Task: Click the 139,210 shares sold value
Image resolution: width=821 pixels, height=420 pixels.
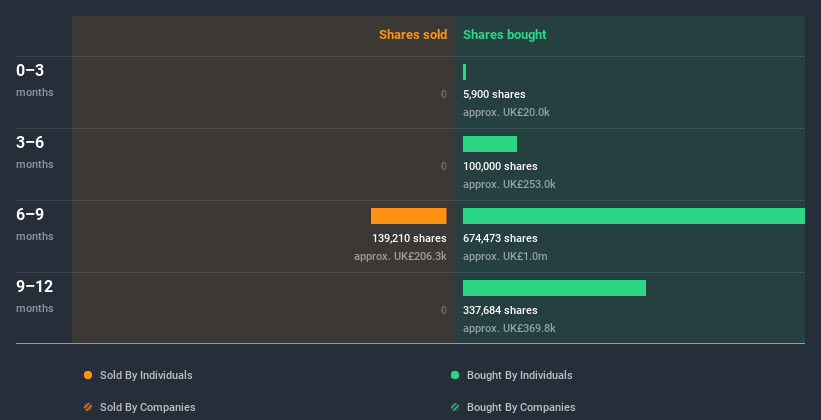Action: tap(409, 238)
